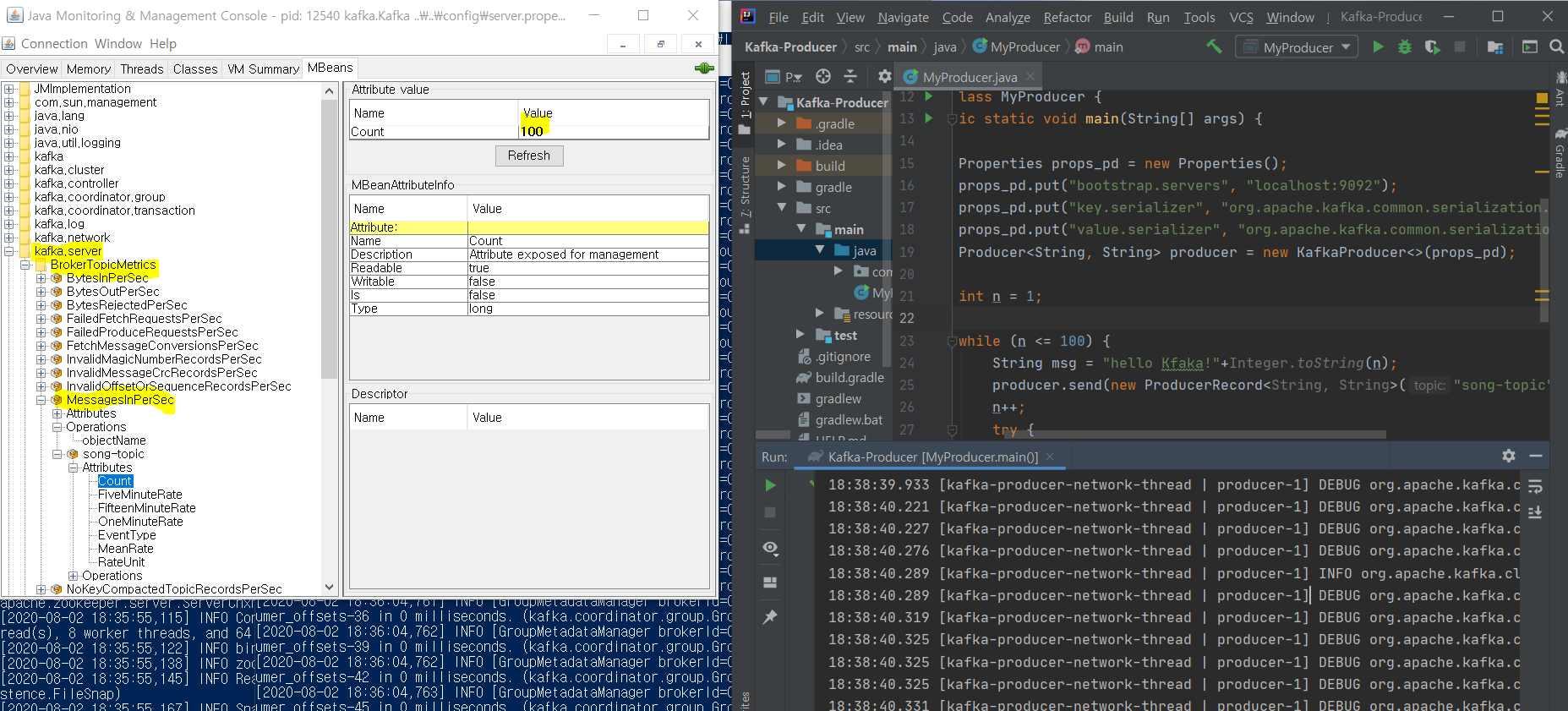Switch to the Overview tab
1568x711 pixels.
coord(32,69)
